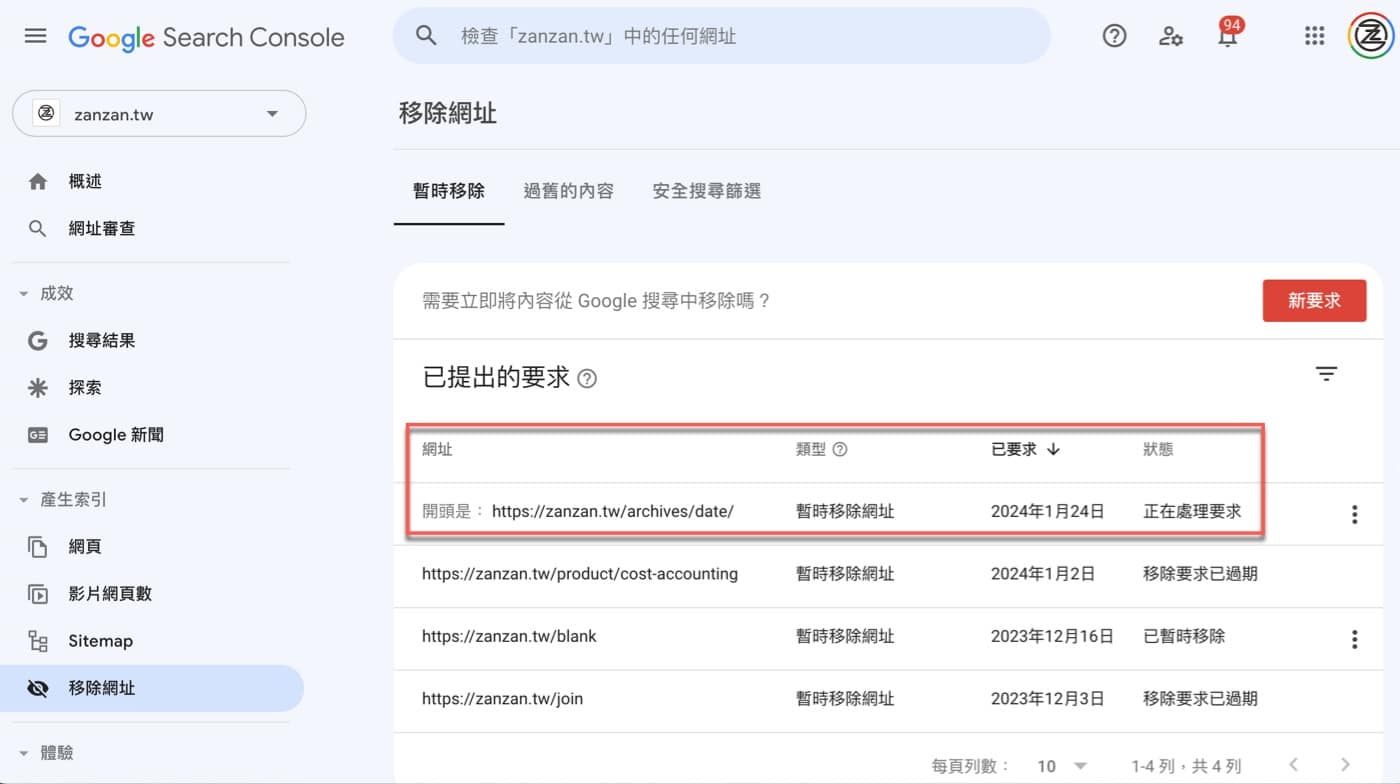Click the 已暫時移除 status
The width and height of the screenshot is (1400, 784).
click(1184, 636)
